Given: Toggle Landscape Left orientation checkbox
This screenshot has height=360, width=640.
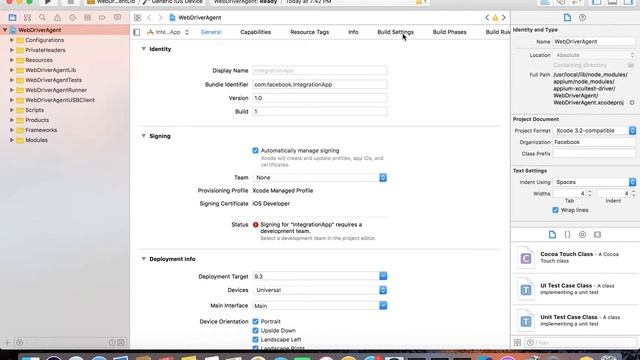Looking at the screenshot, I should coord(256,340).
